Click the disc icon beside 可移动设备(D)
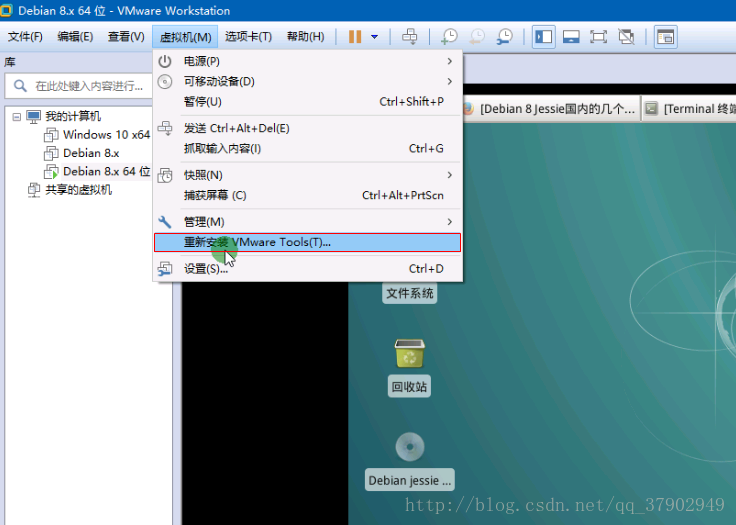This screenshot has height=525, width=736. (x=165, y=81)
